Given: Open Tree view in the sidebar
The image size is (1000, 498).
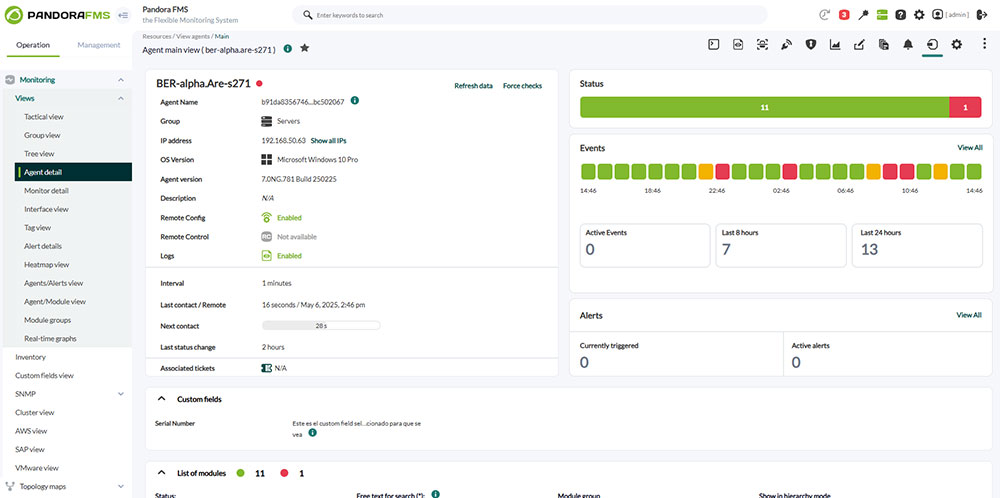Looking at the screenshot, I should click(x=40, y=154).
